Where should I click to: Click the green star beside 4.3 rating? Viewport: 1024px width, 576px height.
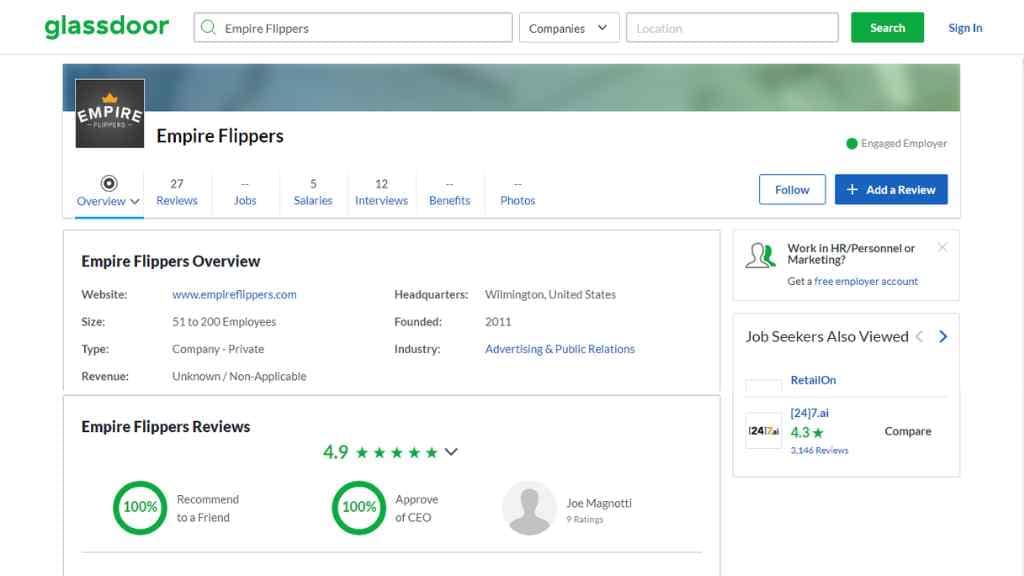tap(818, 431)
